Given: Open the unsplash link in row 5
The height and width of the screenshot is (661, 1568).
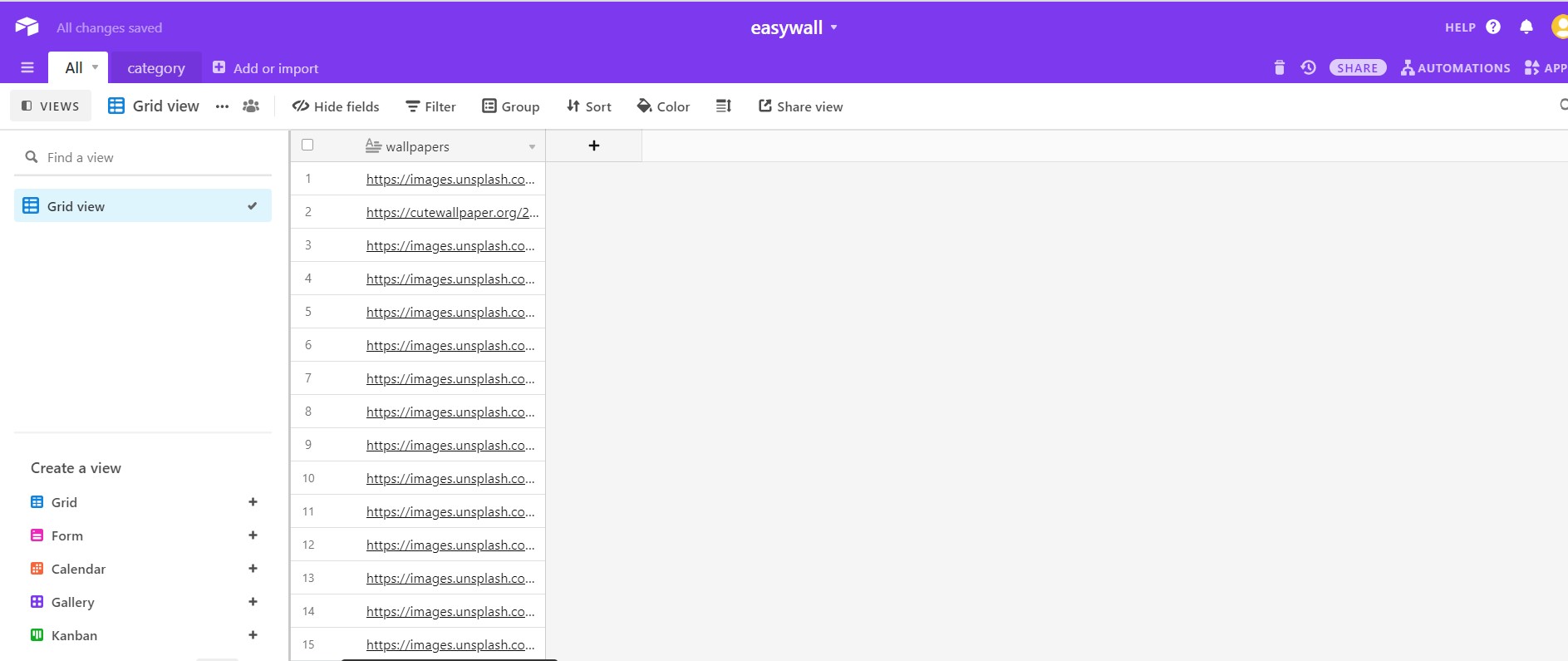Looking at the screenshot, I should (x=450, y=312).
